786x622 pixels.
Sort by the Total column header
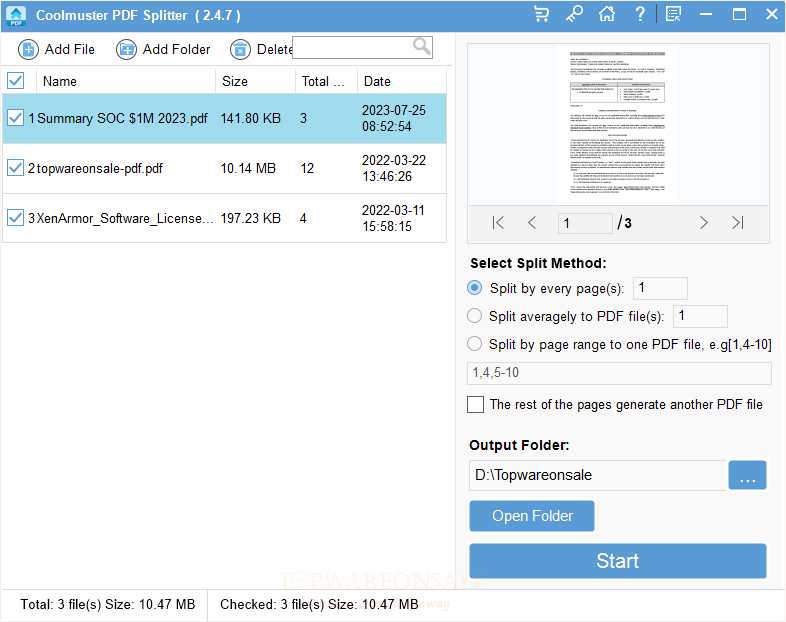click(326, 81)
